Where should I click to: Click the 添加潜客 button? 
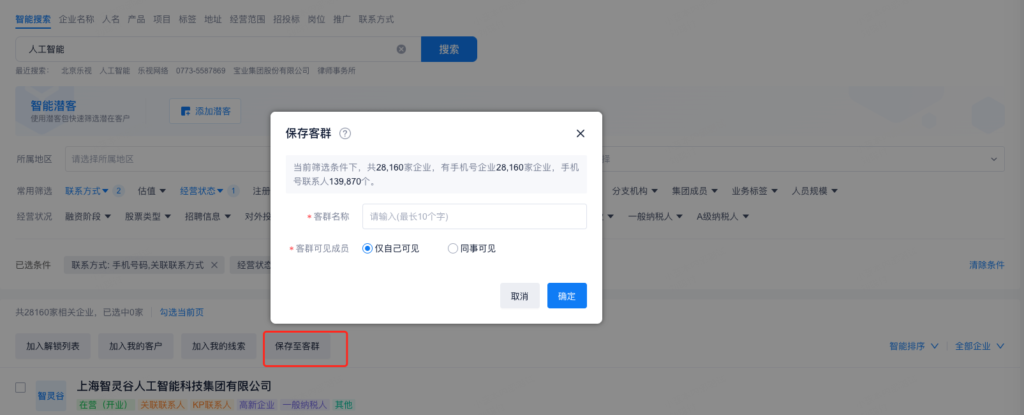coord(205,111)
